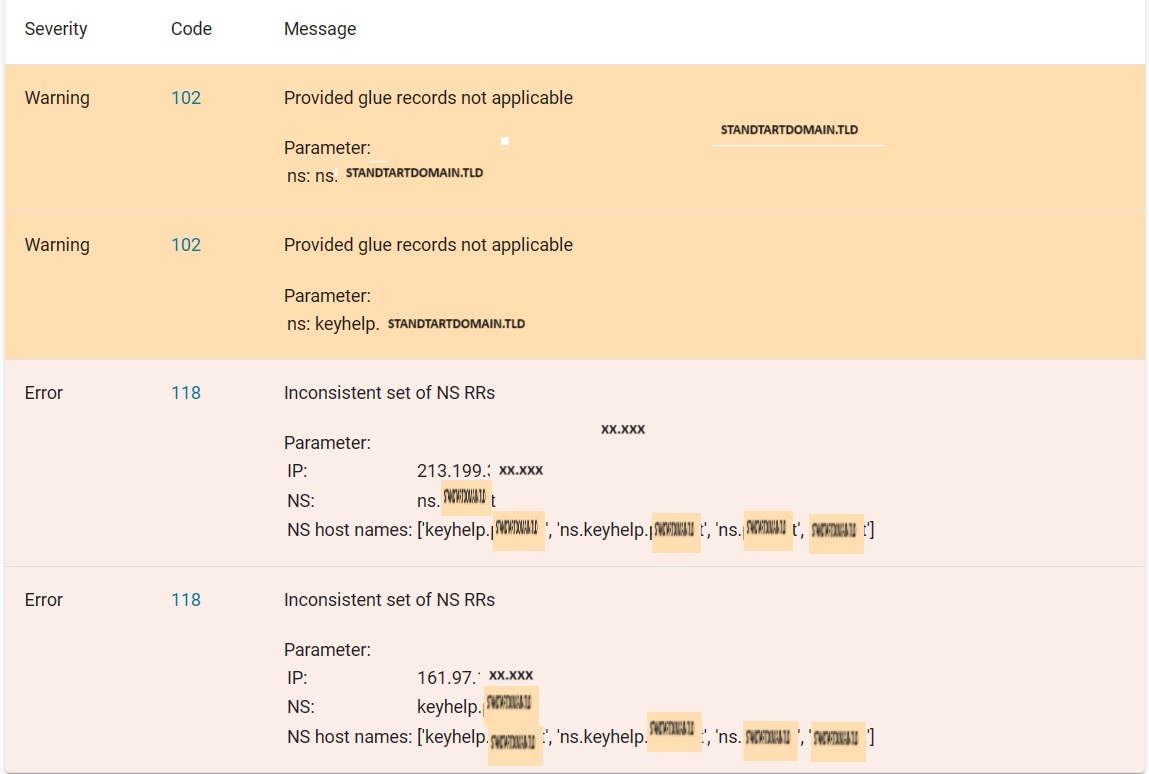Open code 118 link for IP 161.97 error
The width and height of the screenshot is (1149, 774).
click(186, 600)
